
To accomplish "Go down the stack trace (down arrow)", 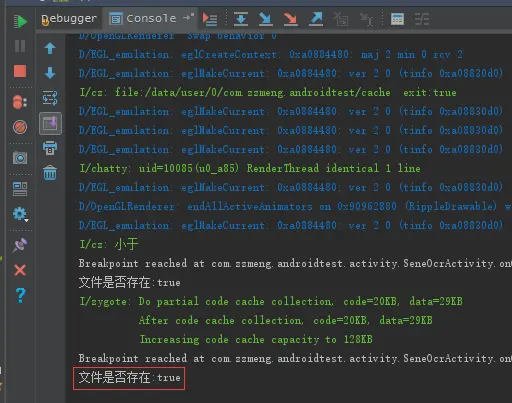I will pos(50,73).
